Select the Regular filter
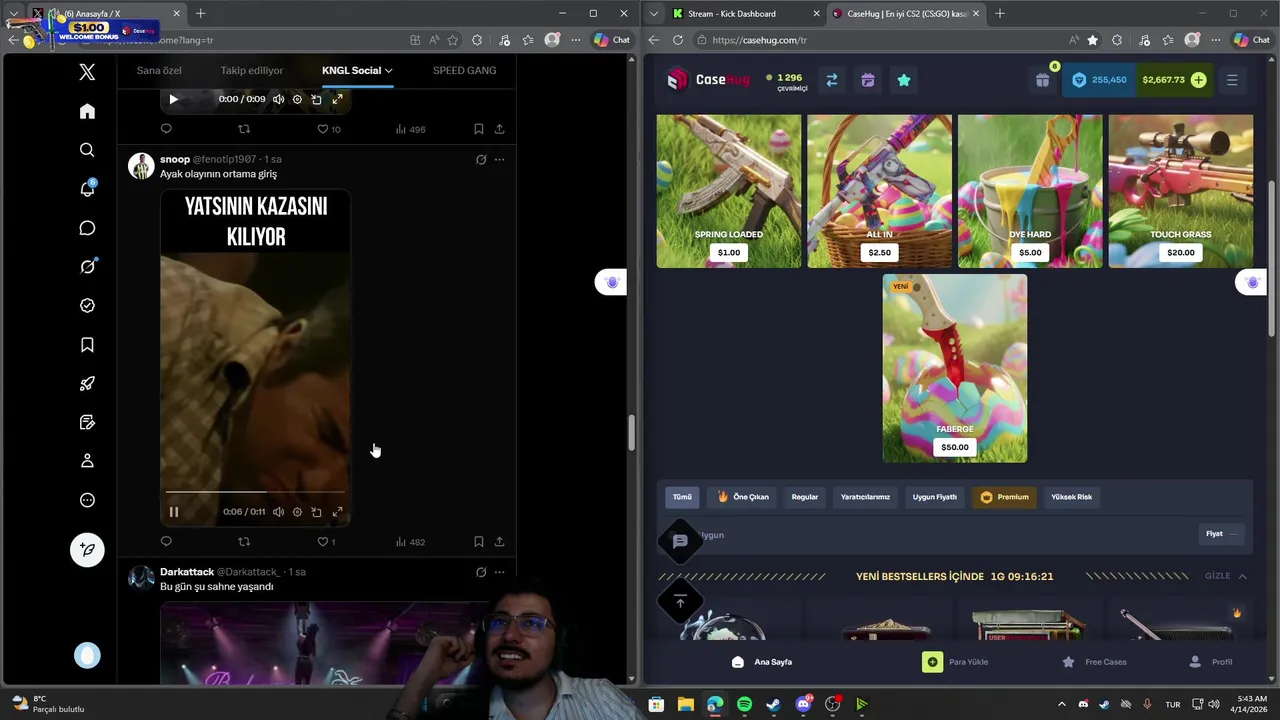The image size is (1280, 720). 805,497
